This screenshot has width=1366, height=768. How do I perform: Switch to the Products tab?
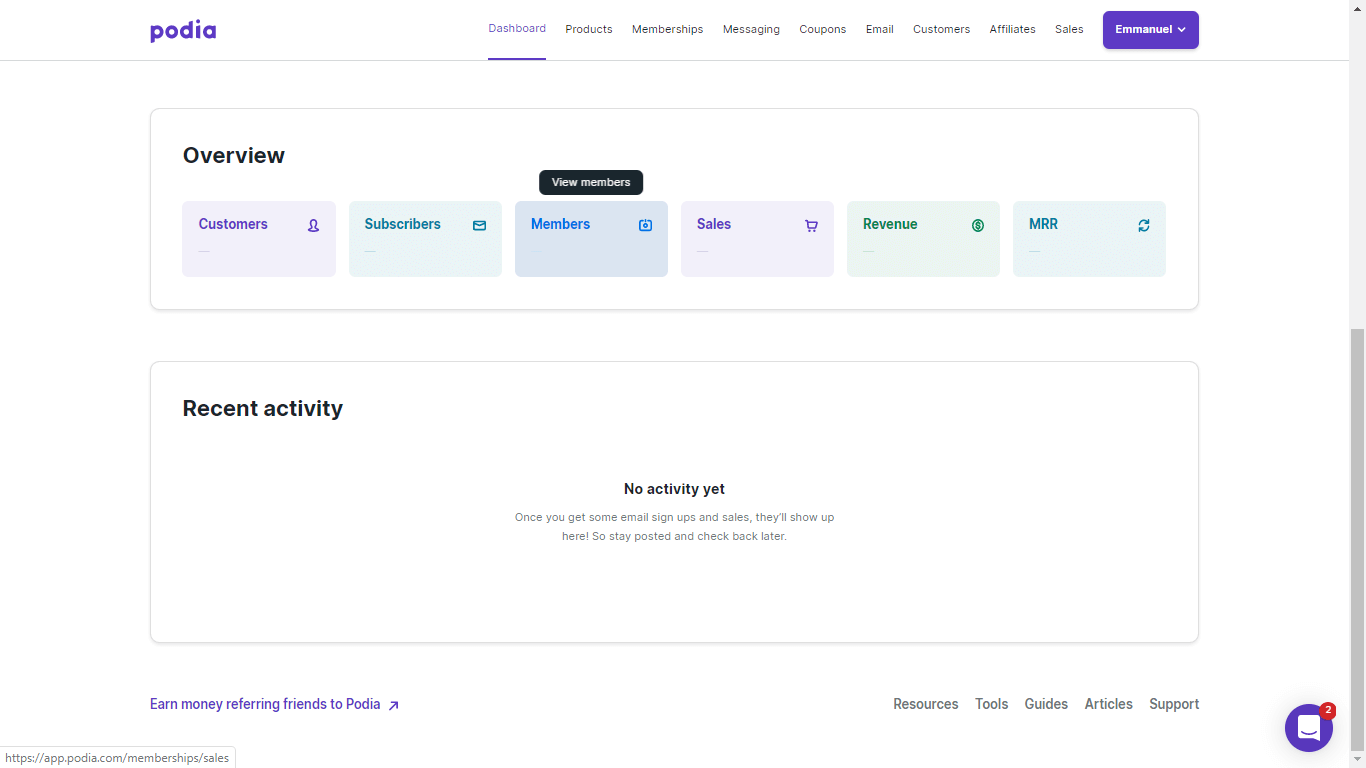pos(588,29)
